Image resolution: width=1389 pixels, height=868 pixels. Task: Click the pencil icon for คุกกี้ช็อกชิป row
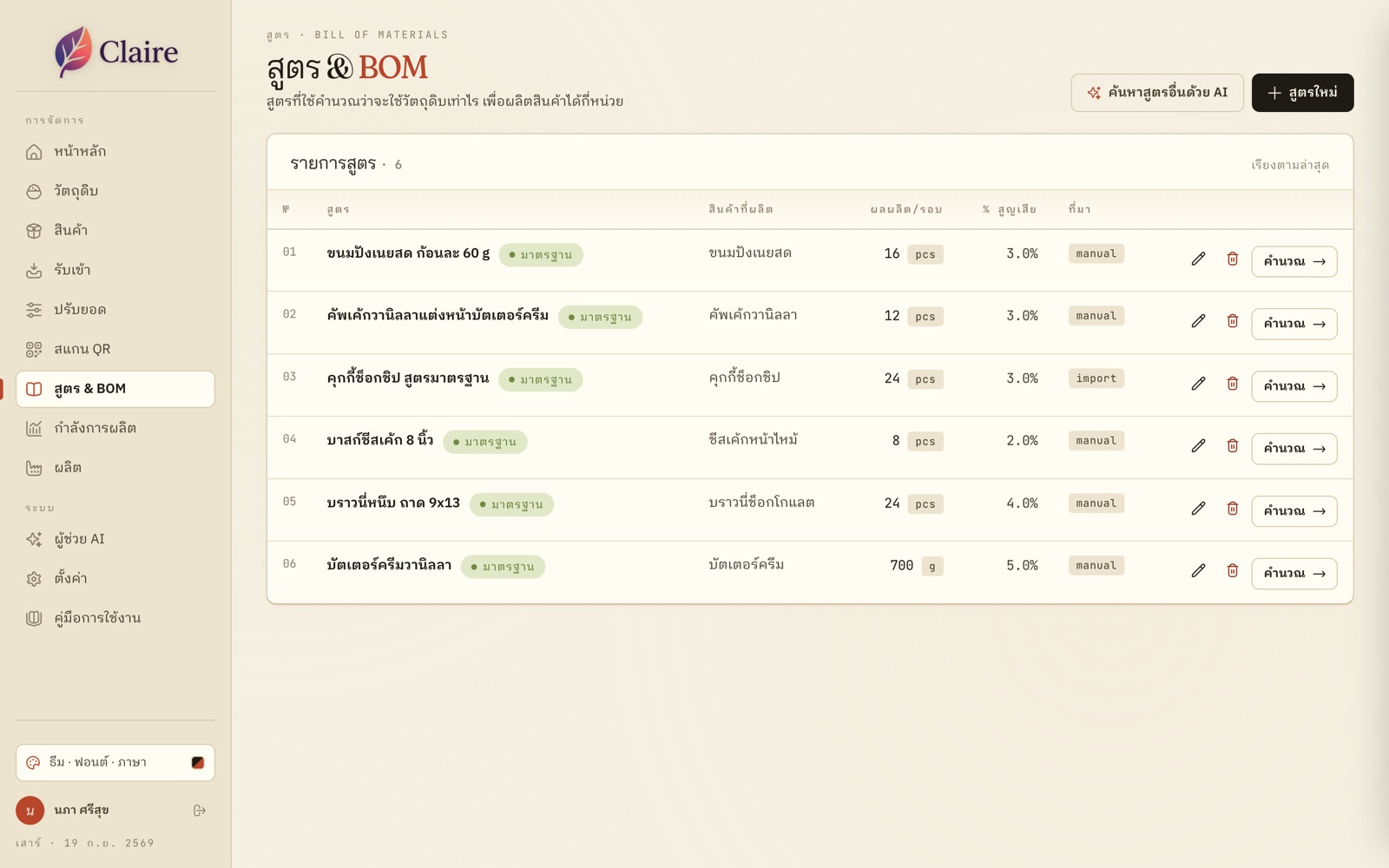(x=1198, y=384)
